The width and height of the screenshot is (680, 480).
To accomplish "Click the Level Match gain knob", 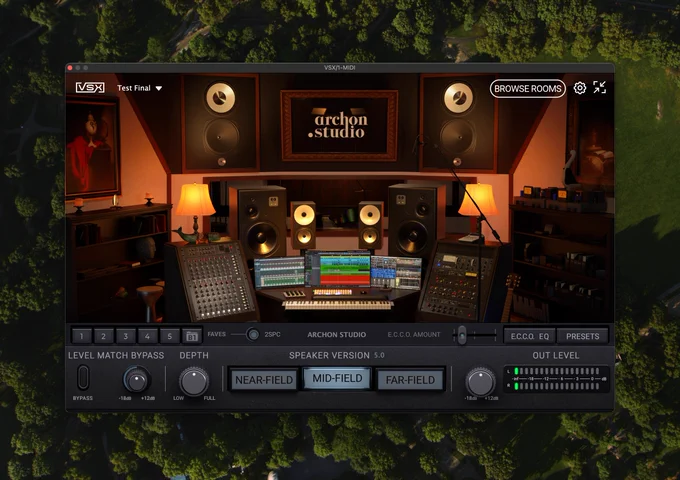I will click(x=137, y=380).
